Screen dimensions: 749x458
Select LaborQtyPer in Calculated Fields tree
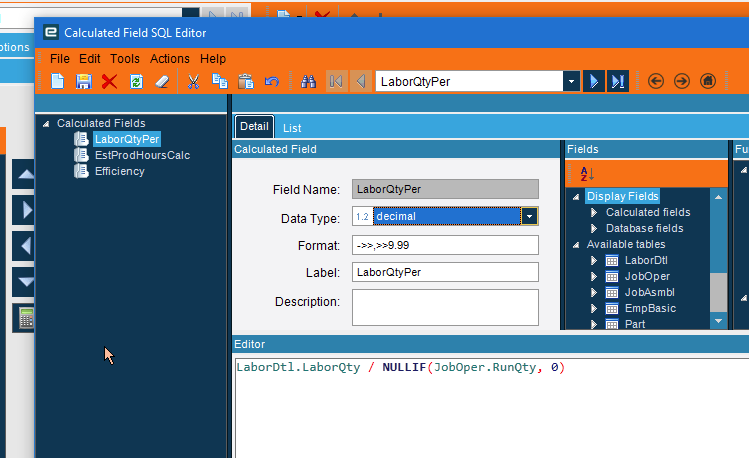click(127, 139)
